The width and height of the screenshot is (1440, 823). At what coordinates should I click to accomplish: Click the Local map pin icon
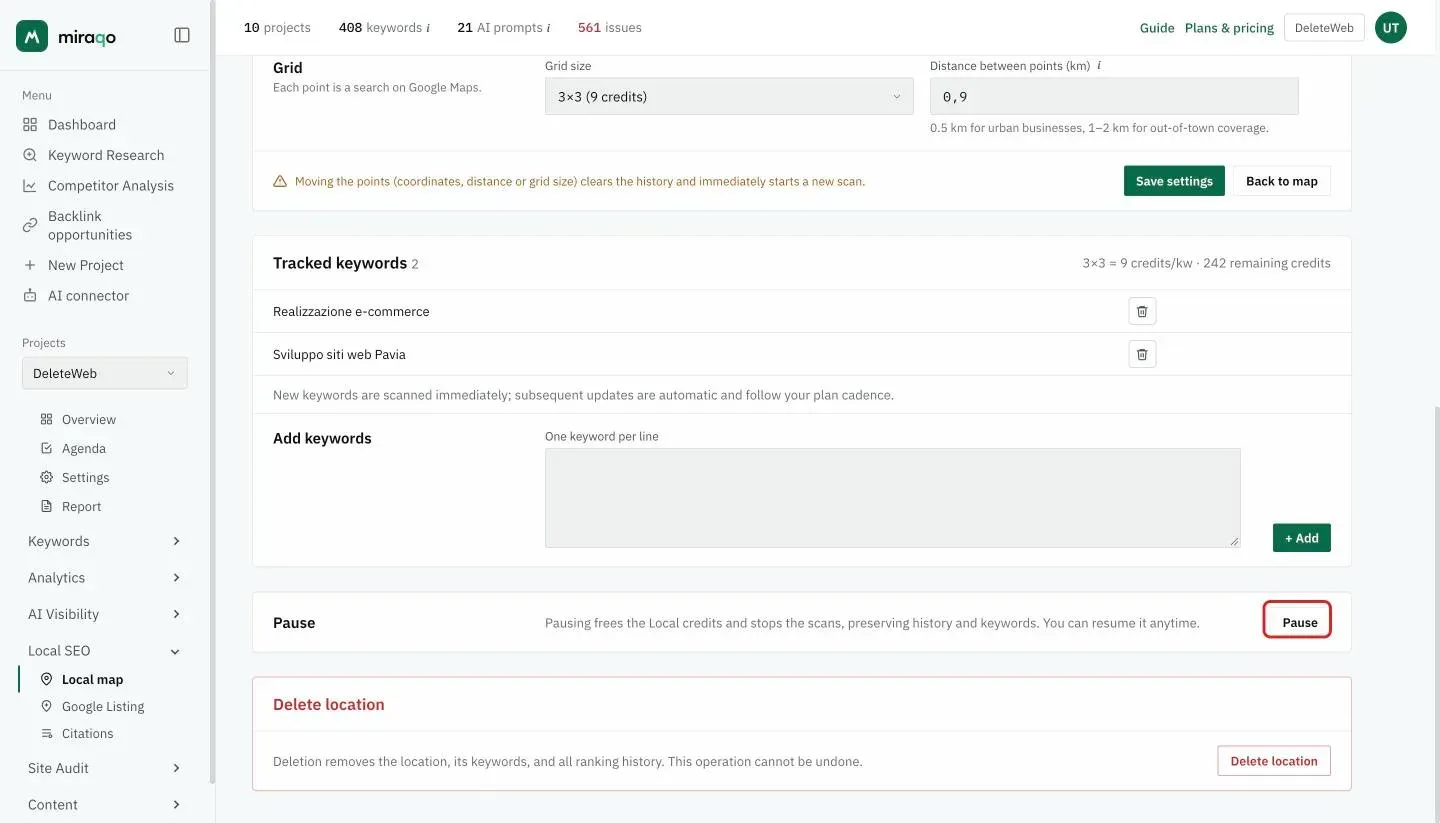coord(46,679)
